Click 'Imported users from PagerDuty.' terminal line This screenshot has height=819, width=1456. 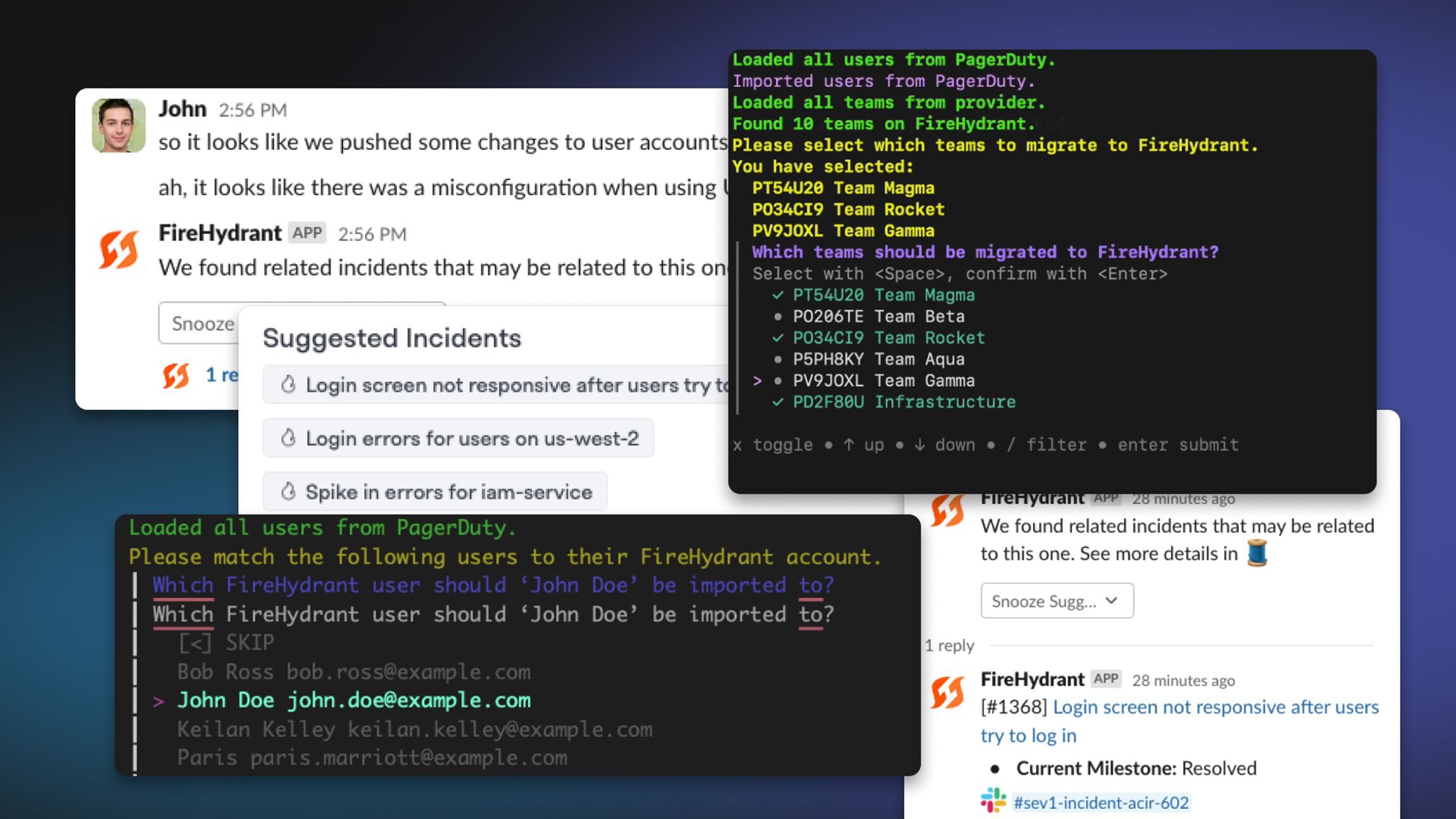point(883,81)
